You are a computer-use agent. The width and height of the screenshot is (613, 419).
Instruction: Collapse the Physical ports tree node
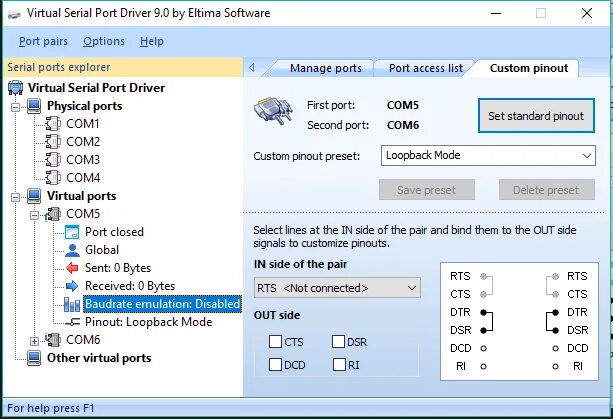point(16,107)
